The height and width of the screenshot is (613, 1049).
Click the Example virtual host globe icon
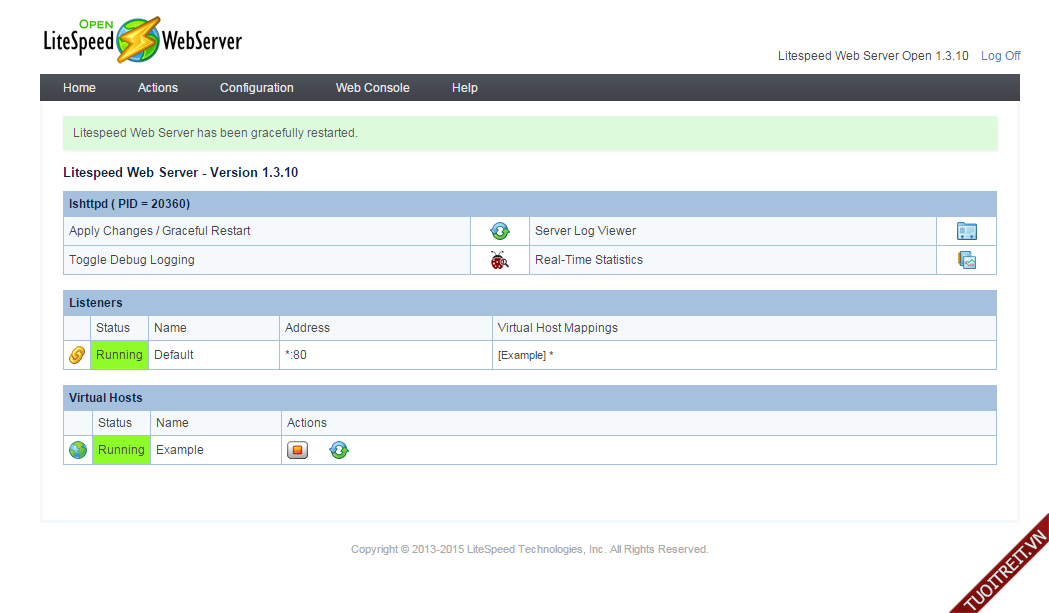(78, 450)
